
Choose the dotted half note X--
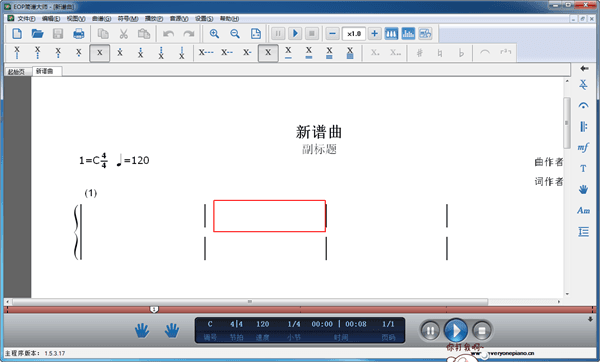pyautogui.click(x=227, y=53)
